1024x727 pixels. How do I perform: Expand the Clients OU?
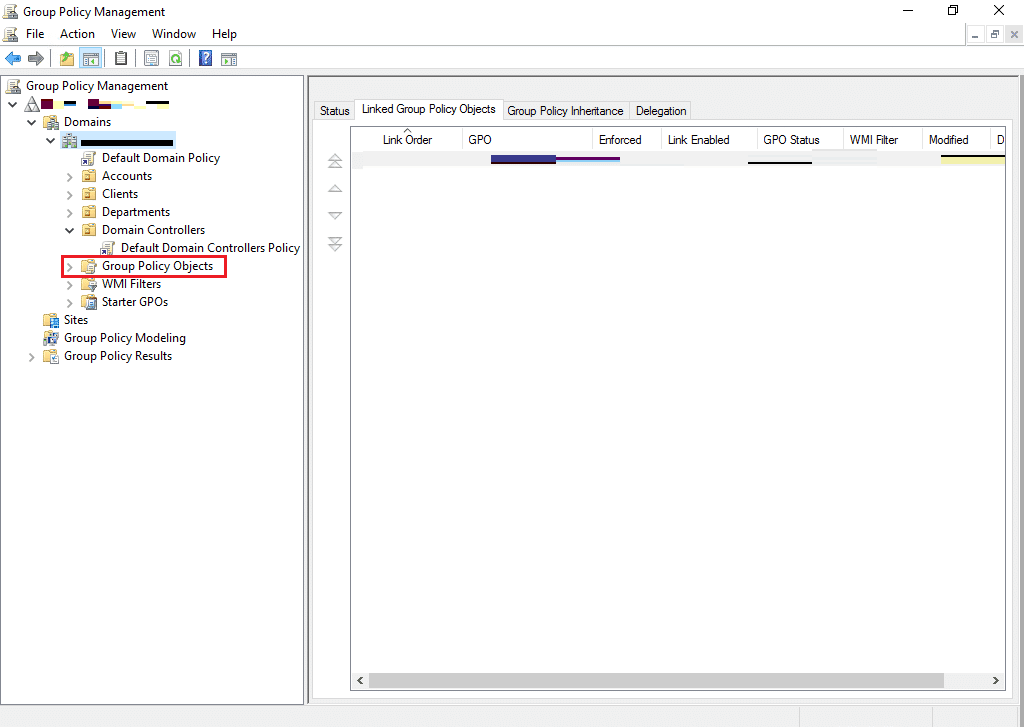69,194
